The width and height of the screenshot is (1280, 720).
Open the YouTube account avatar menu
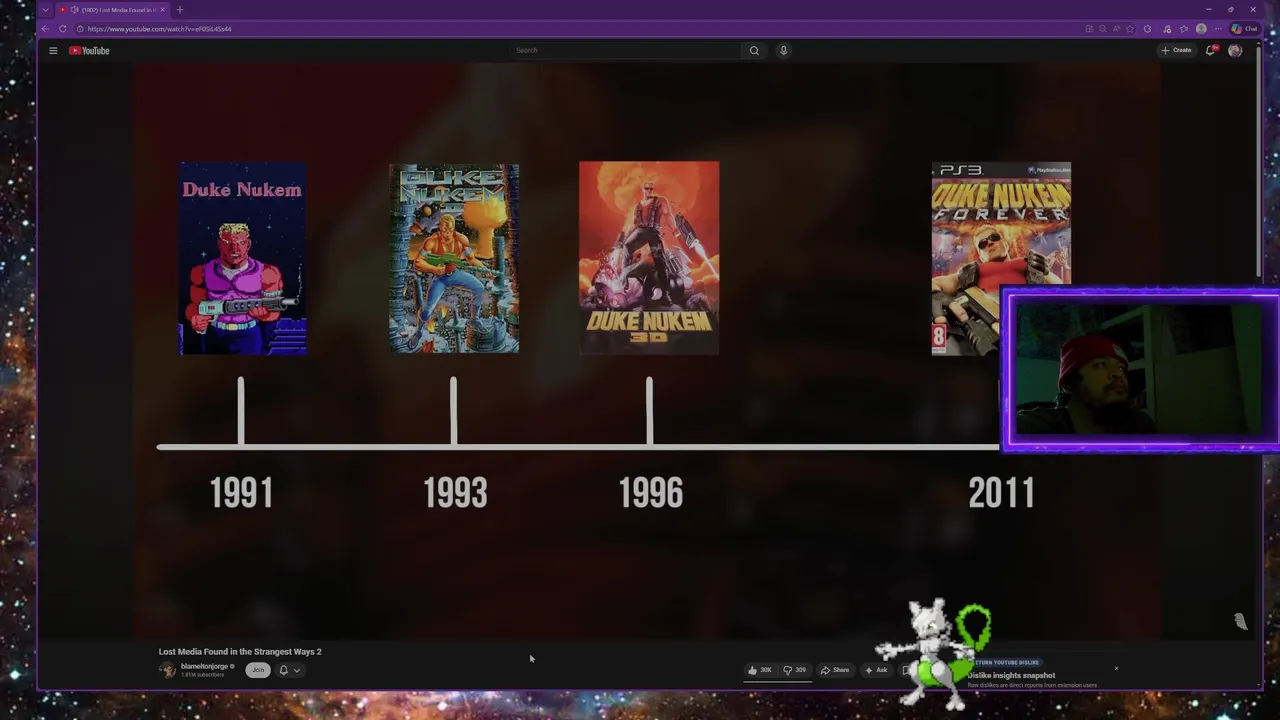pyautogui.click(x=1235, y=50)
